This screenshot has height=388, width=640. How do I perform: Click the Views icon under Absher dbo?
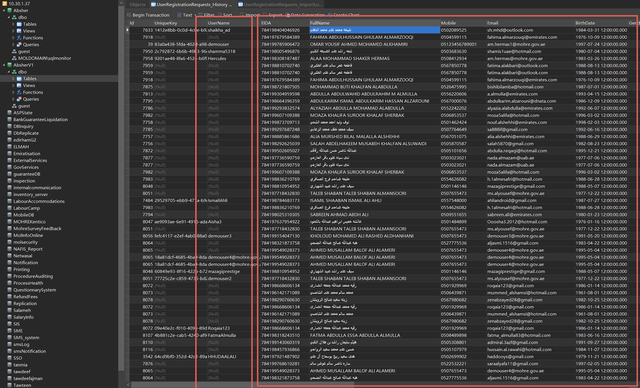(x=19, y=31)
